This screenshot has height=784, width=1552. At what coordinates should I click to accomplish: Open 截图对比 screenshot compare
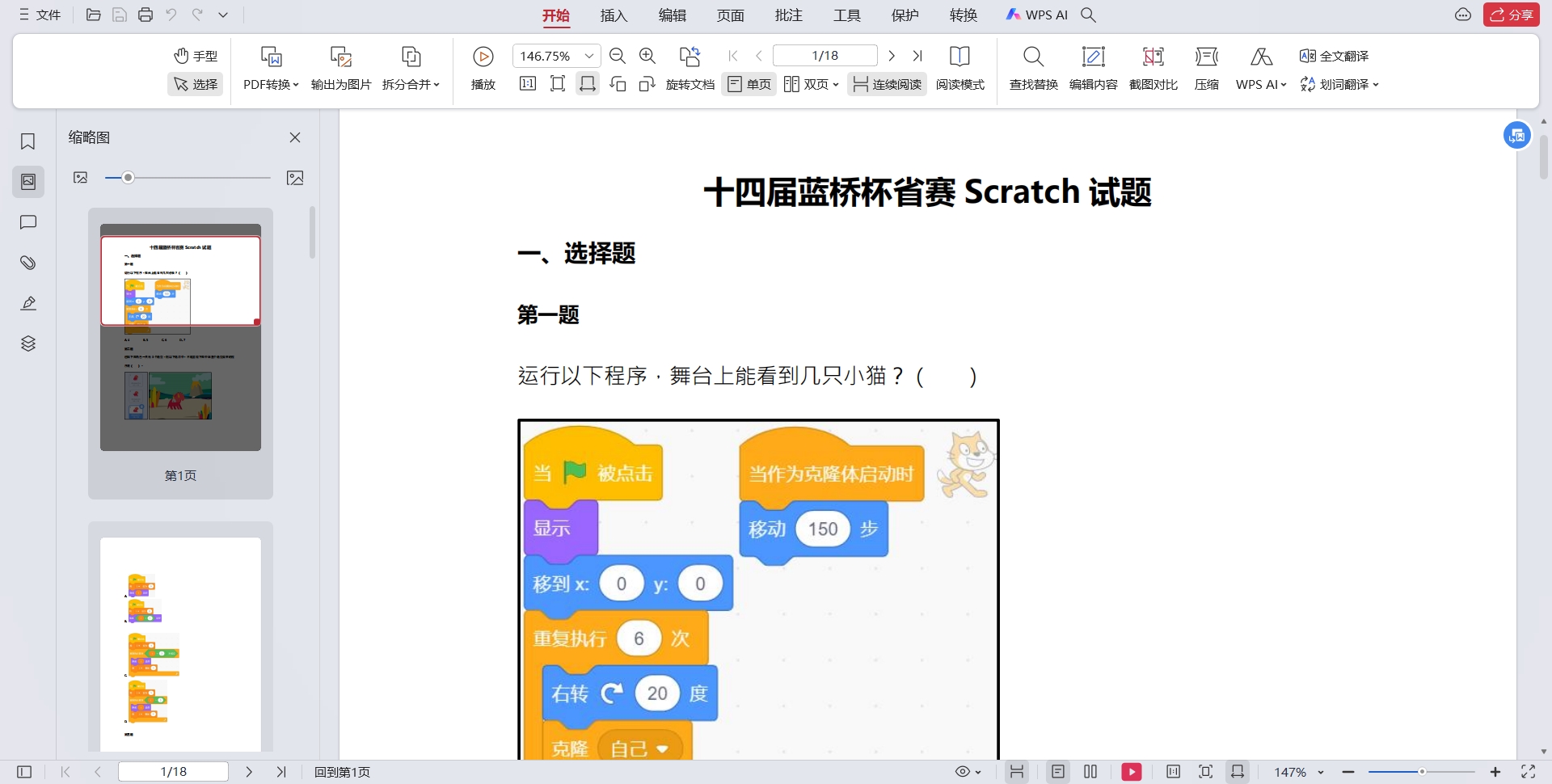pos(1153,67)
